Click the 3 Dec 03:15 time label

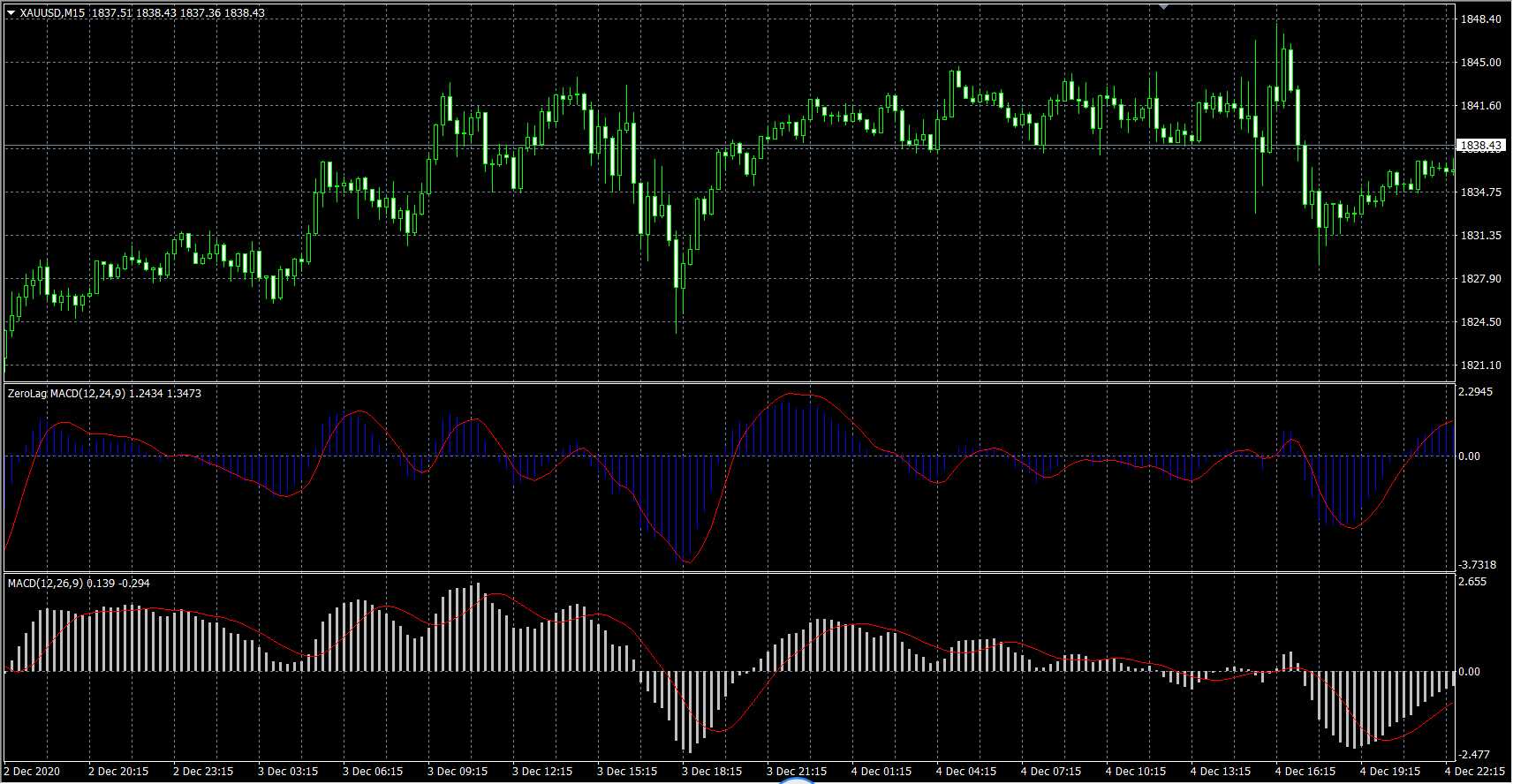click(288, 772)
